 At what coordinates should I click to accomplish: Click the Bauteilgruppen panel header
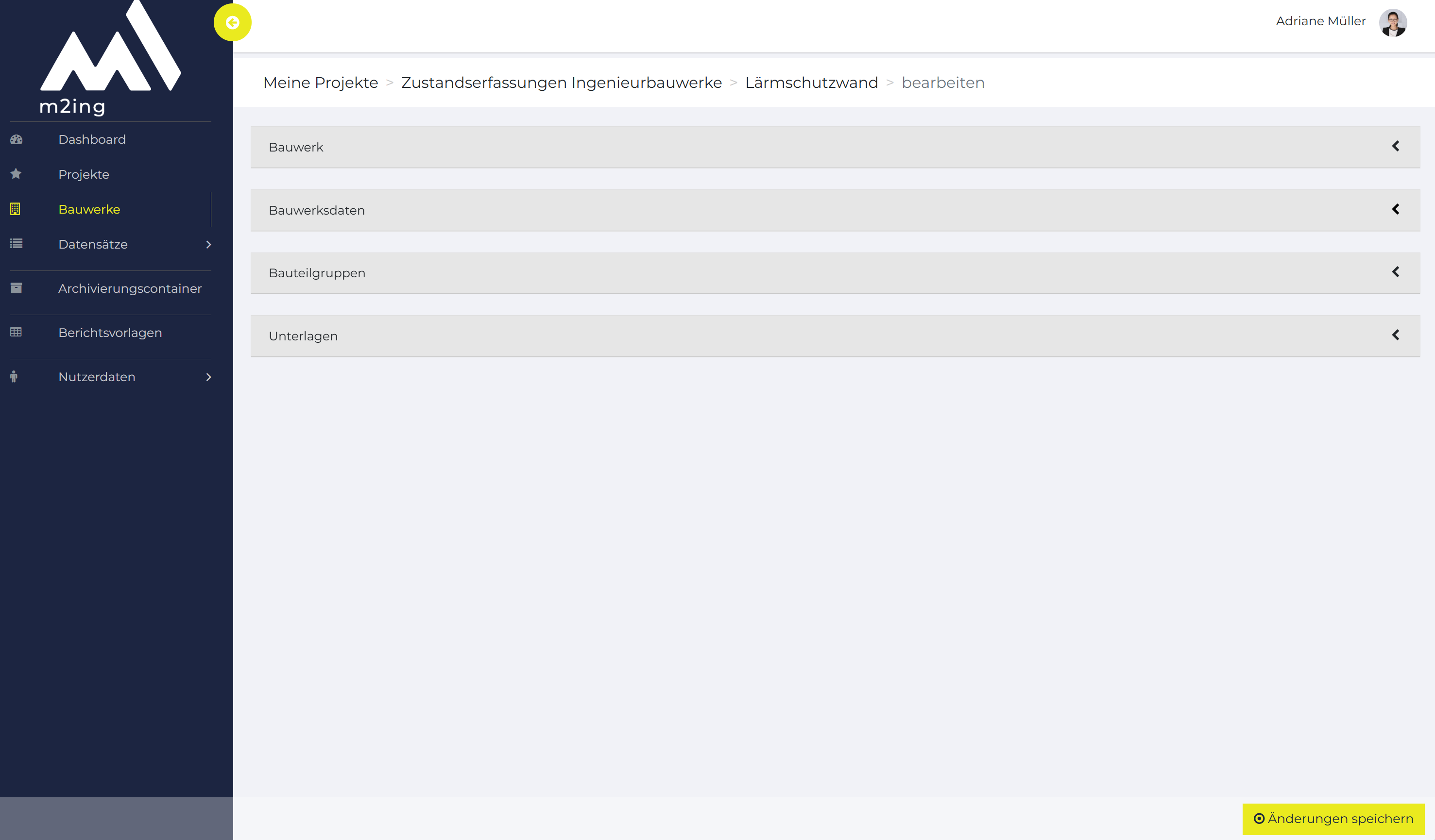click(x=835, y=273)
